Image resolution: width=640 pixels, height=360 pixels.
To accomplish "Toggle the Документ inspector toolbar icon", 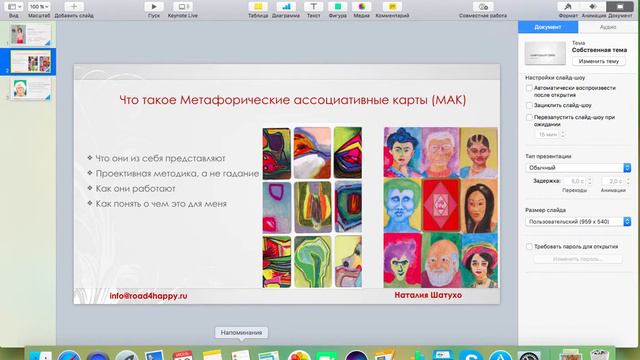I will coord(620,7).
